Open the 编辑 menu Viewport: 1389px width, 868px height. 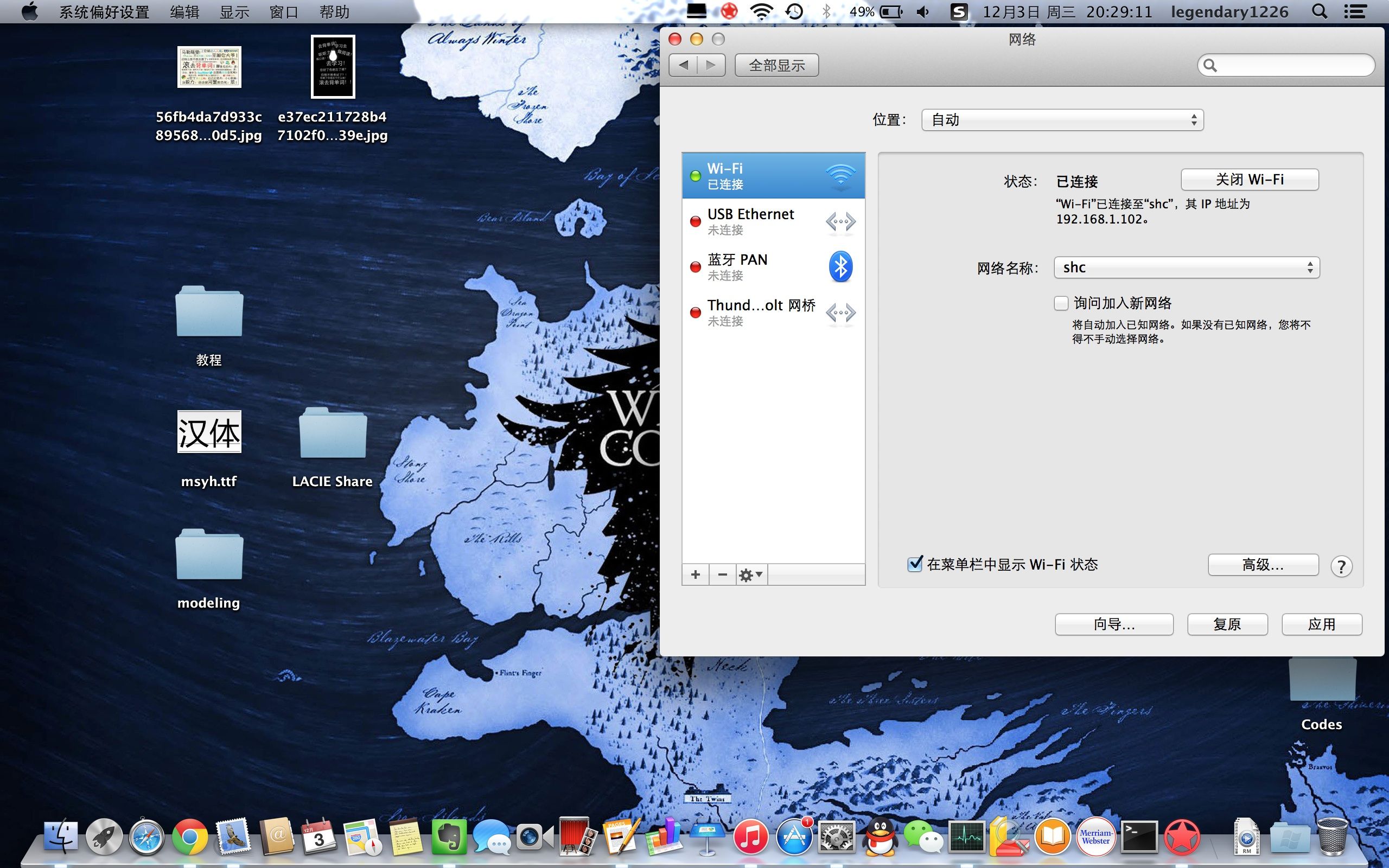(184, 11)
